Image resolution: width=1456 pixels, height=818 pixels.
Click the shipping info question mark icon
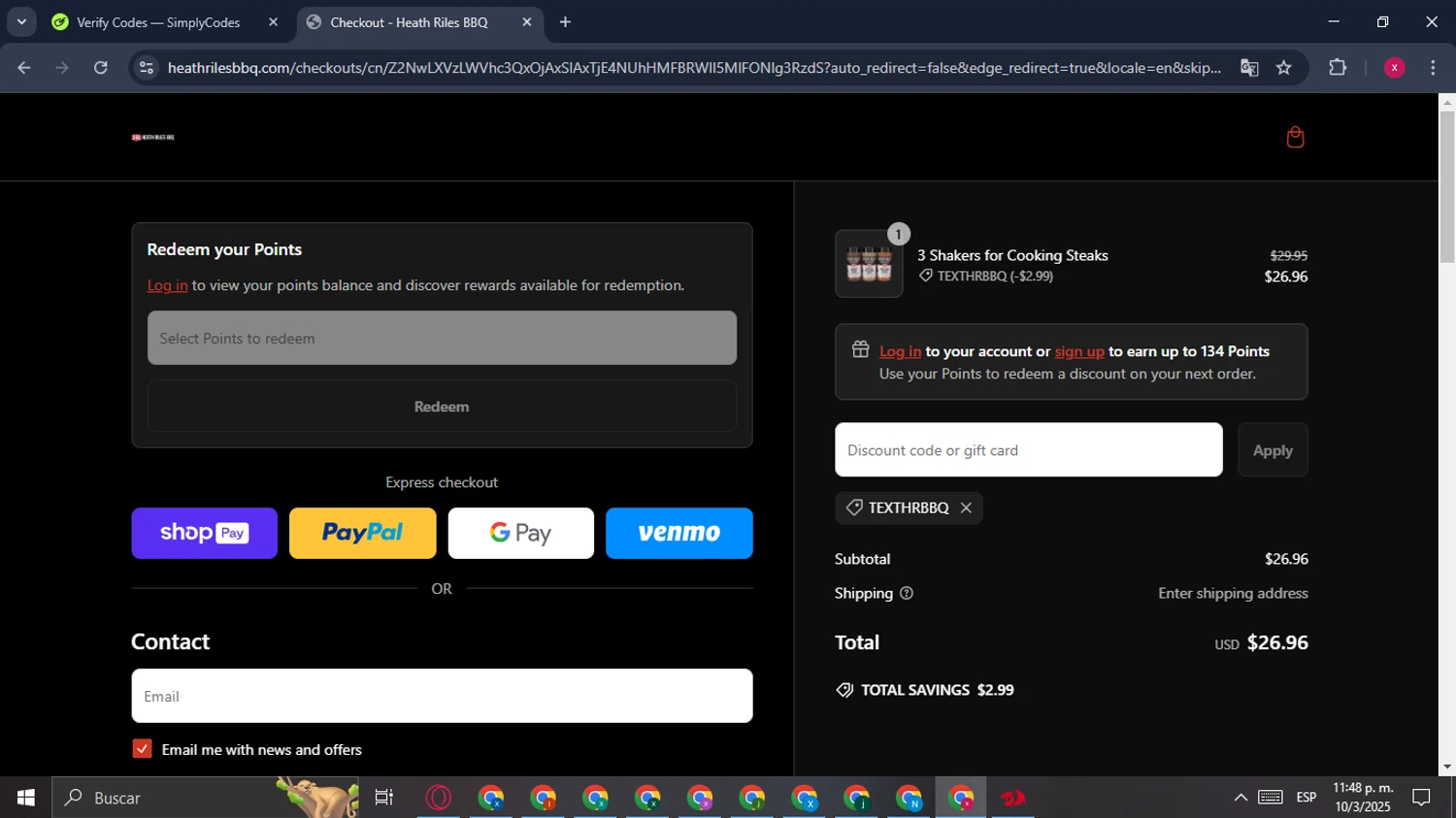pos(907,593)
